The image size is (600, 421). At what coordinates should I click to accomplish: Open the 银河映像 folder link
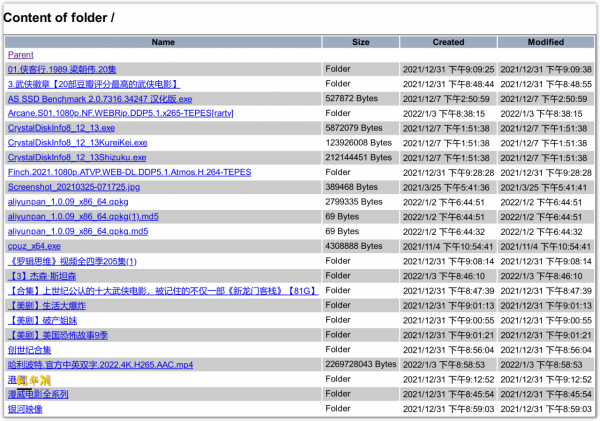[x=25, y=408]
